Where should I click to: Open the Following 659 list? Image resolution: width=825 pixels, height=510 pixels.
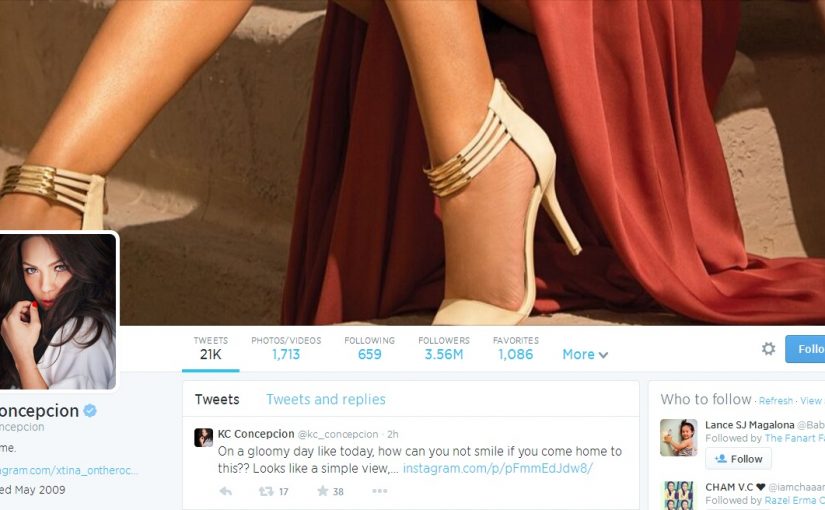coord(369,348)
